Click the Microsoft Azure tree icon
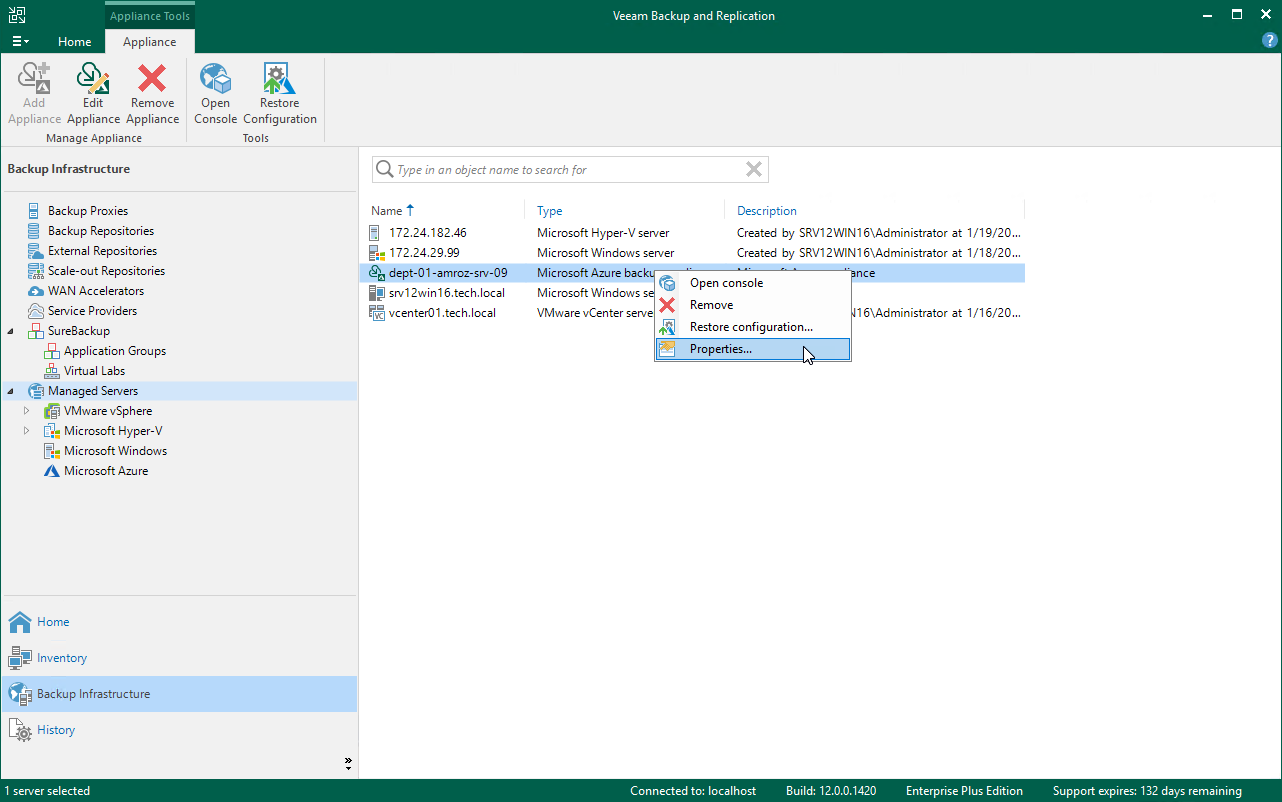This screenshot has width=1282, height=802. coord(51,471)
